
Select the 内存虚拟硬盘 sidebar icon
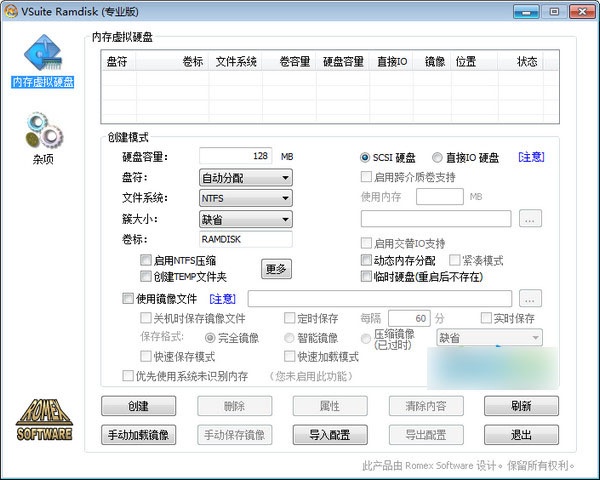click(42, 56)
